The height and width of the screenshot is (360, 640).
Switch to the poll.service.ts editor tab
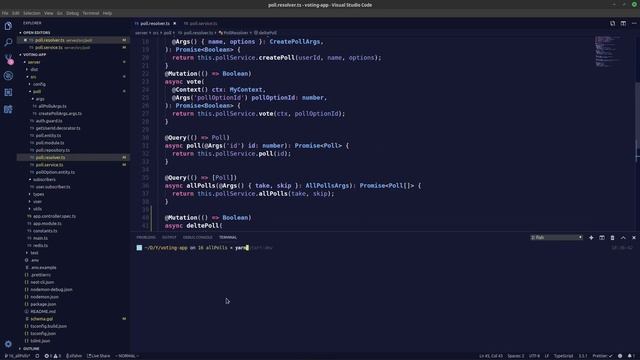click(x=200, y=24)
